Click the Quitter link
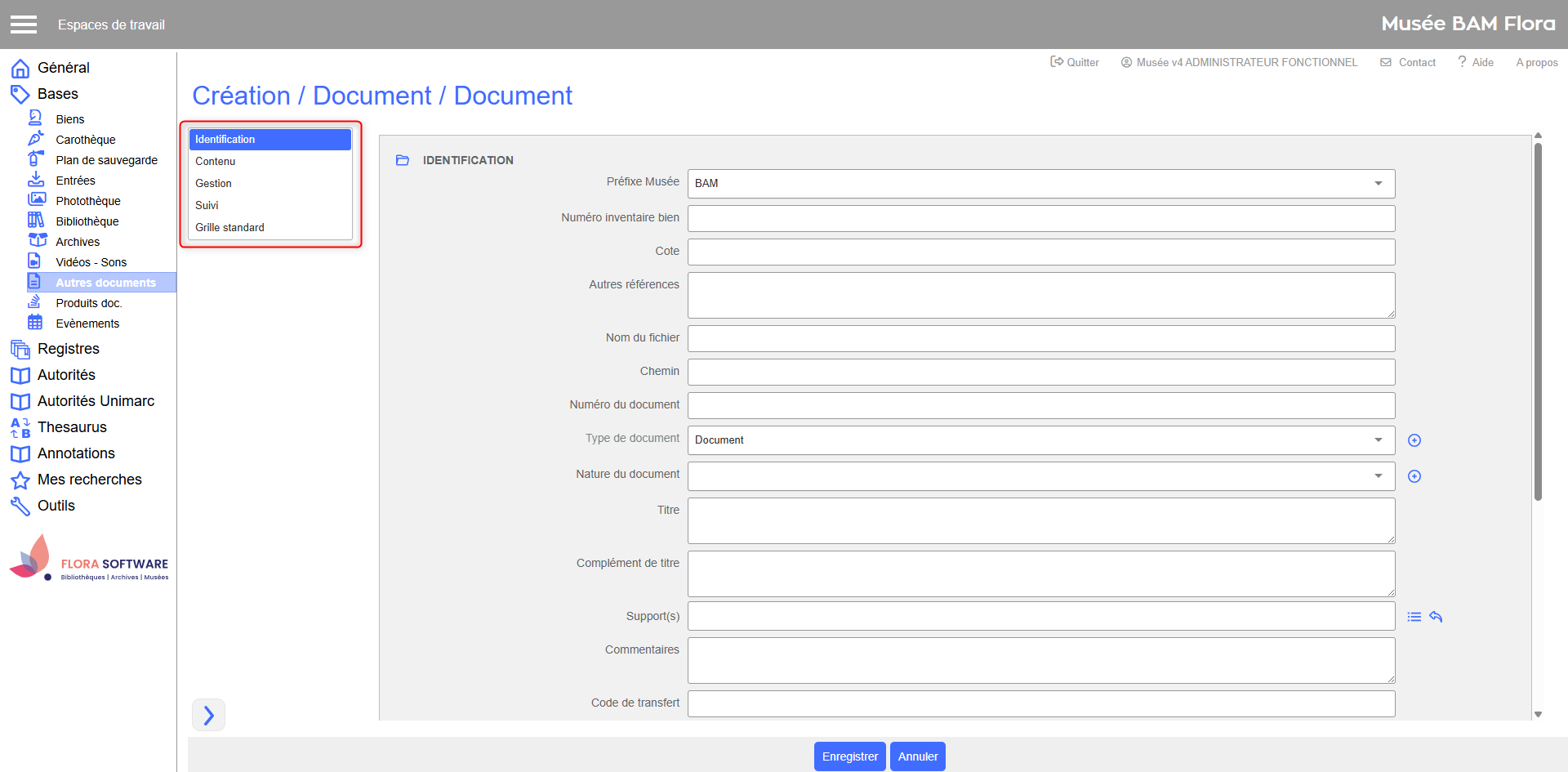The image size is (1568, 772). click(1075, 62)
